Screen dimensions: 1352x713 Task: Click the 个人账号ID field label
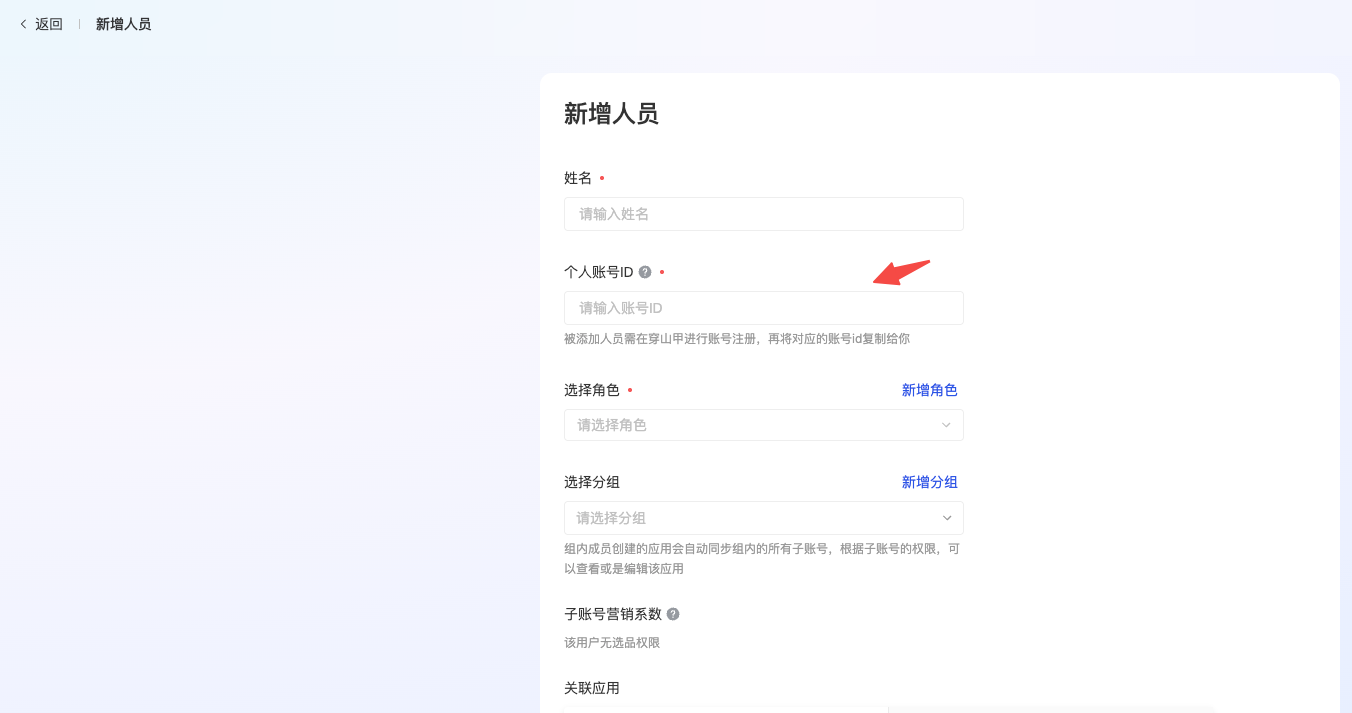598,272
